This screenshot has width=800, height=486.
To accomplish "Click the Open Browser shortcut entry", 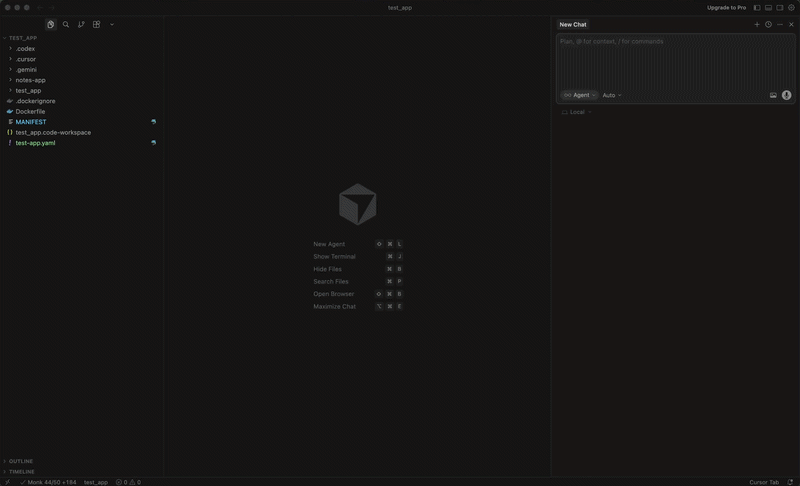I will 358,294.
